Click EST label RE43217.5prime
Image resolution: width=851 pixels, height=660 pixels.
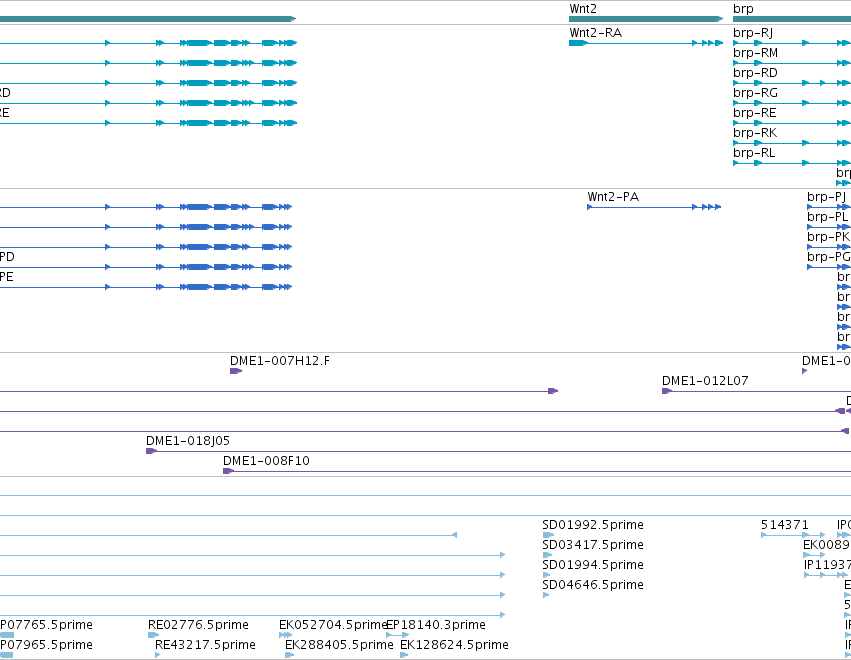coord(205,645)
